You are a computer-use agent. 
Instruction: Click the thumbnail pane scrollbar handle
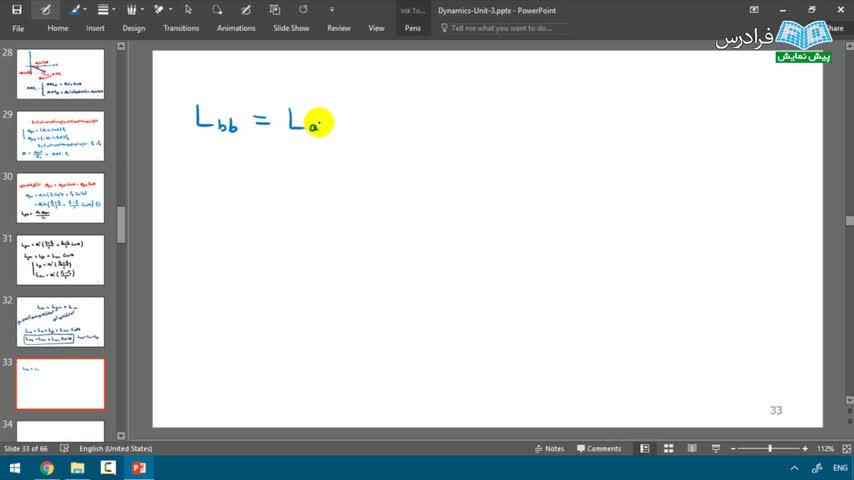coord(121,224)
